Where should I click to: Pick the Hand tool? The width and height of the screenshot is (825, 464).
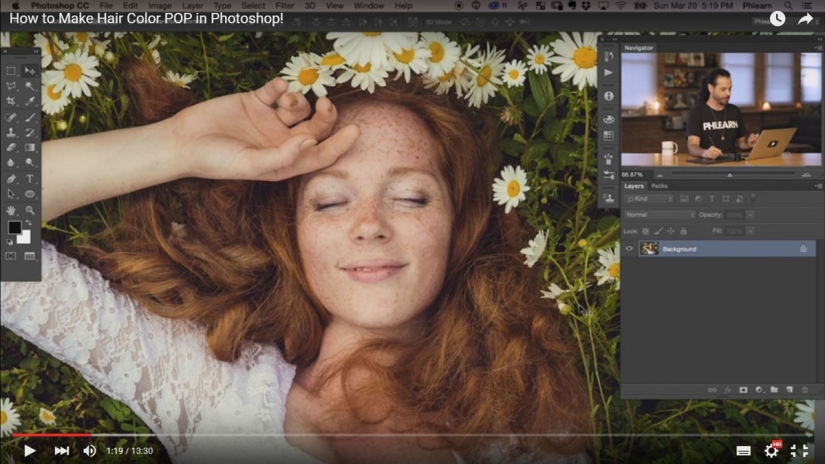click(11, 210)
